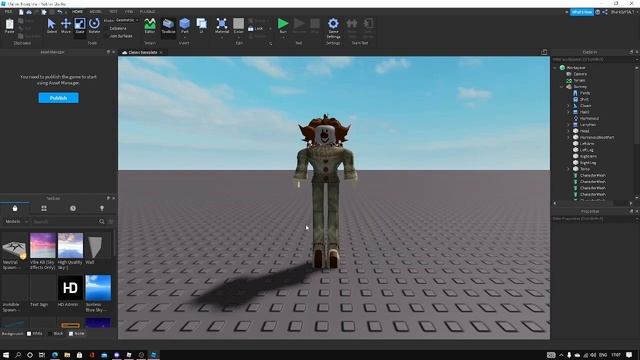Open the Mode Geometric dropdown
The height and width of the screenshot is (360, 640).
tap(127, 20)
